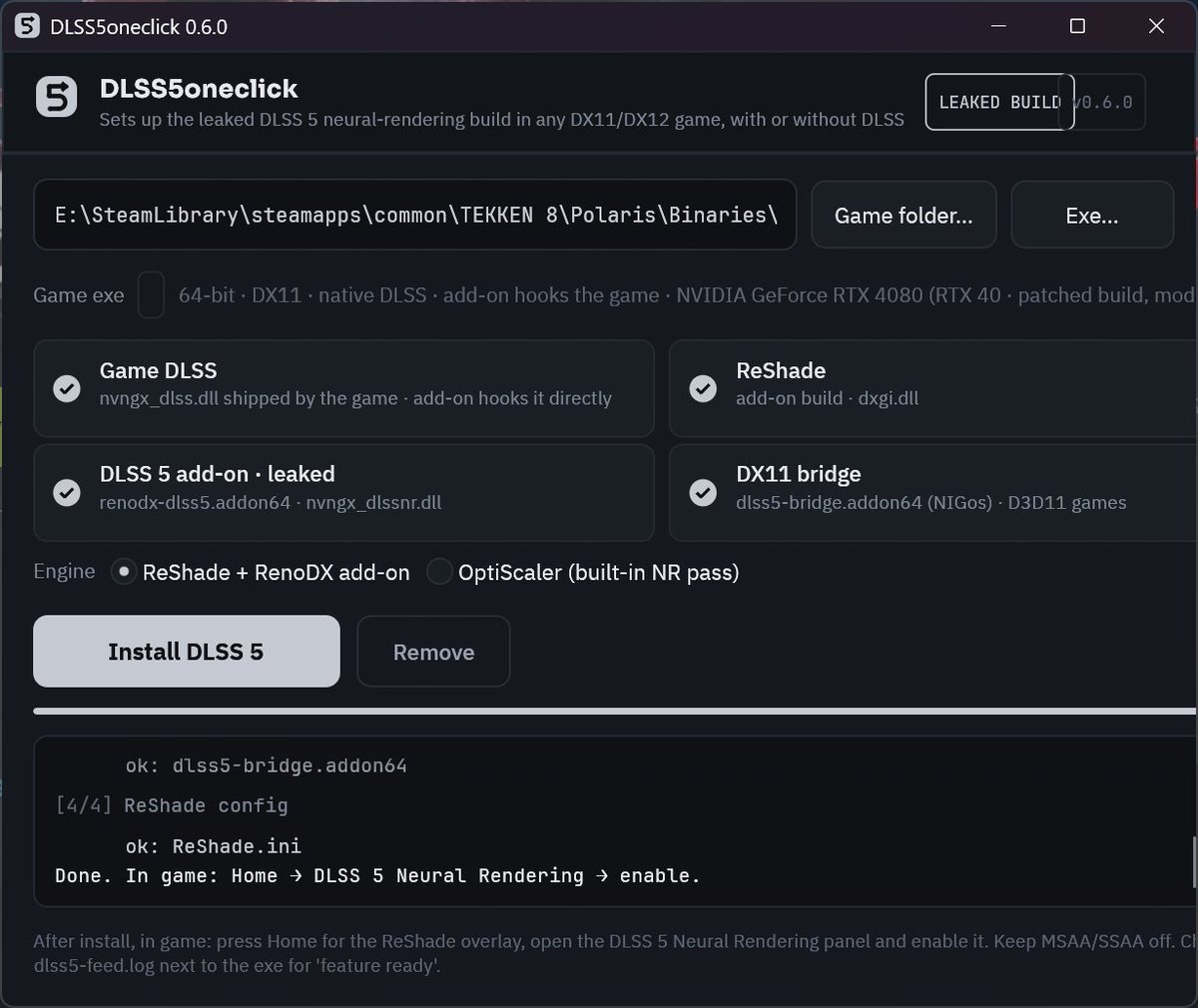Screen dimensions: 1198x1008
Task: Open the Game folder... browser
Action: click(903, 215)
